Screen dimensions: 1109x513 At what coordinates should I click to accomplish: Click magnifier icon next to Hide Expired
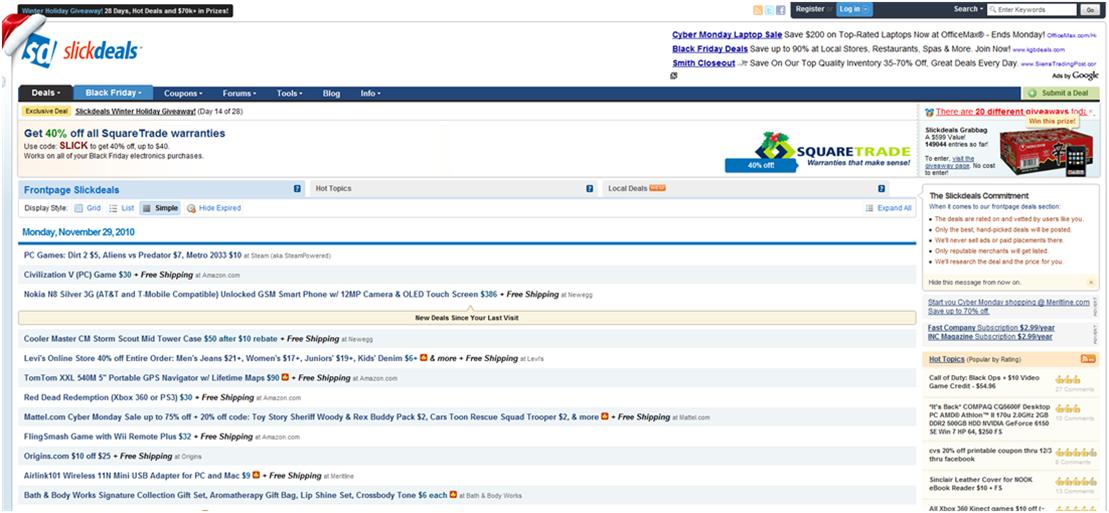(x=191, y=208)
